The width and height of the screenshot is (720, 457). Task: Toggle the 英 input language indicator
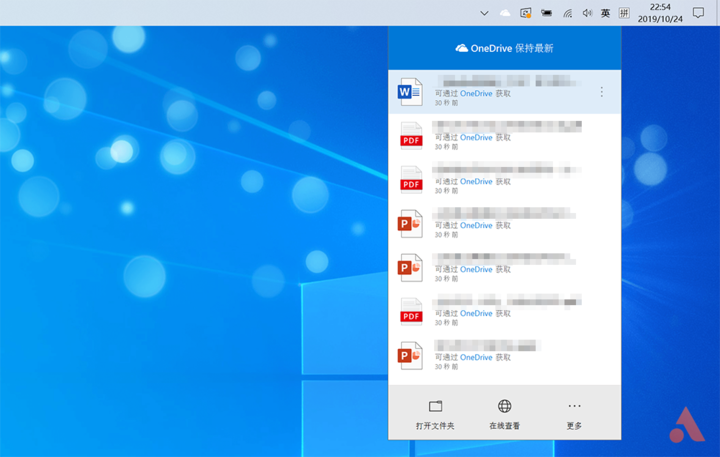605,13
